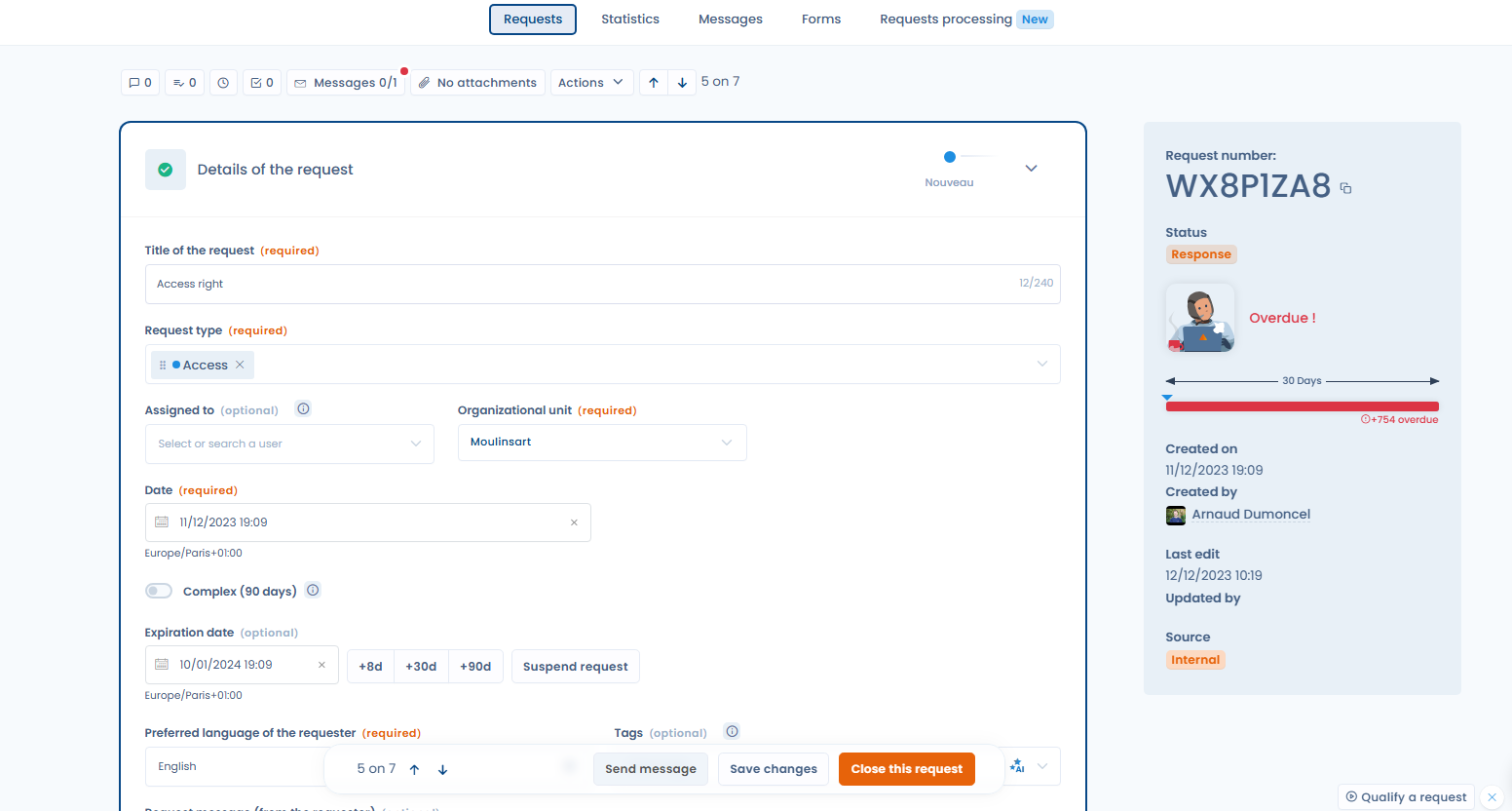Open the Forms tab
Screen dimensions: 1512x811
pos(820,19)
